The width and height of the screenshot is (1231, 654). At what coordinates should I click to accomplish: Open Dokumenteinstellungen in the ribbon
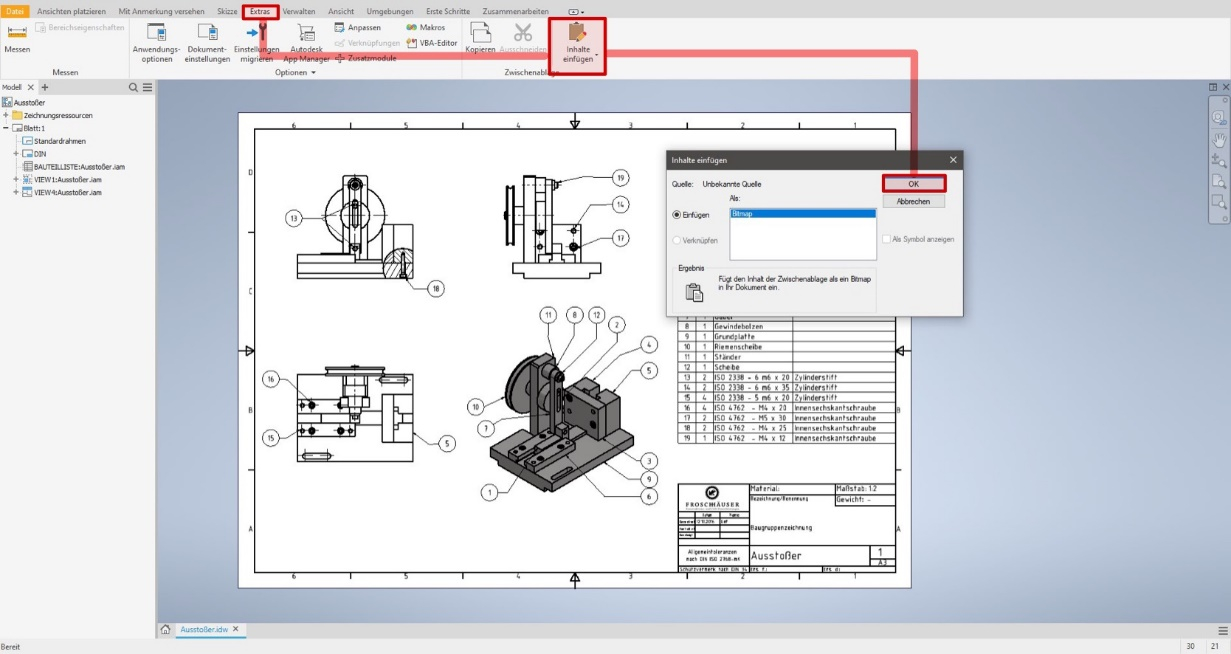tap(208, 43)
